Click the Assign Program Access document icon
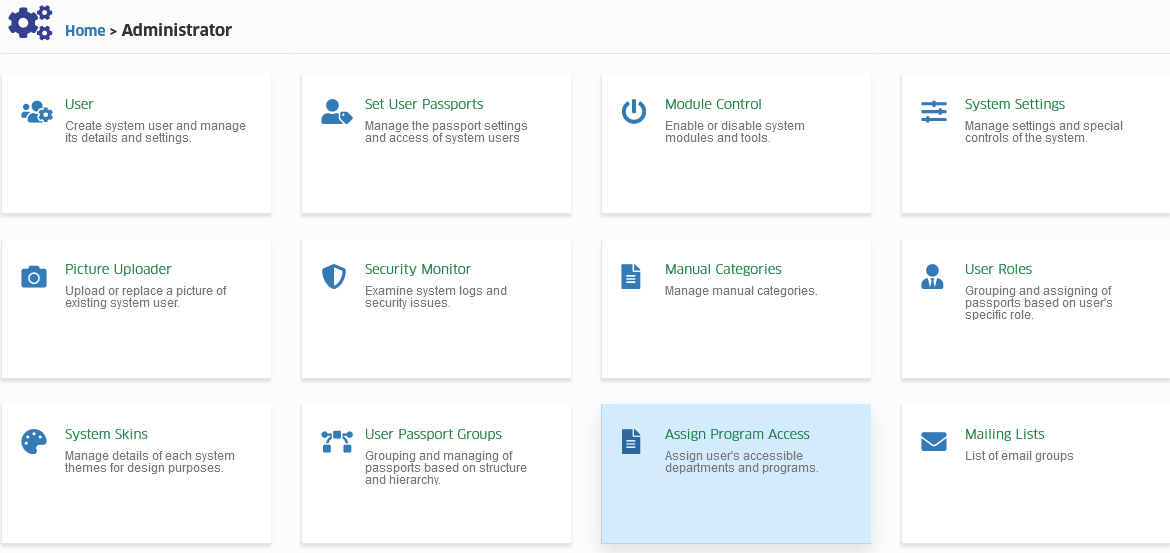 pyautogui.click(x=631, y=442)
